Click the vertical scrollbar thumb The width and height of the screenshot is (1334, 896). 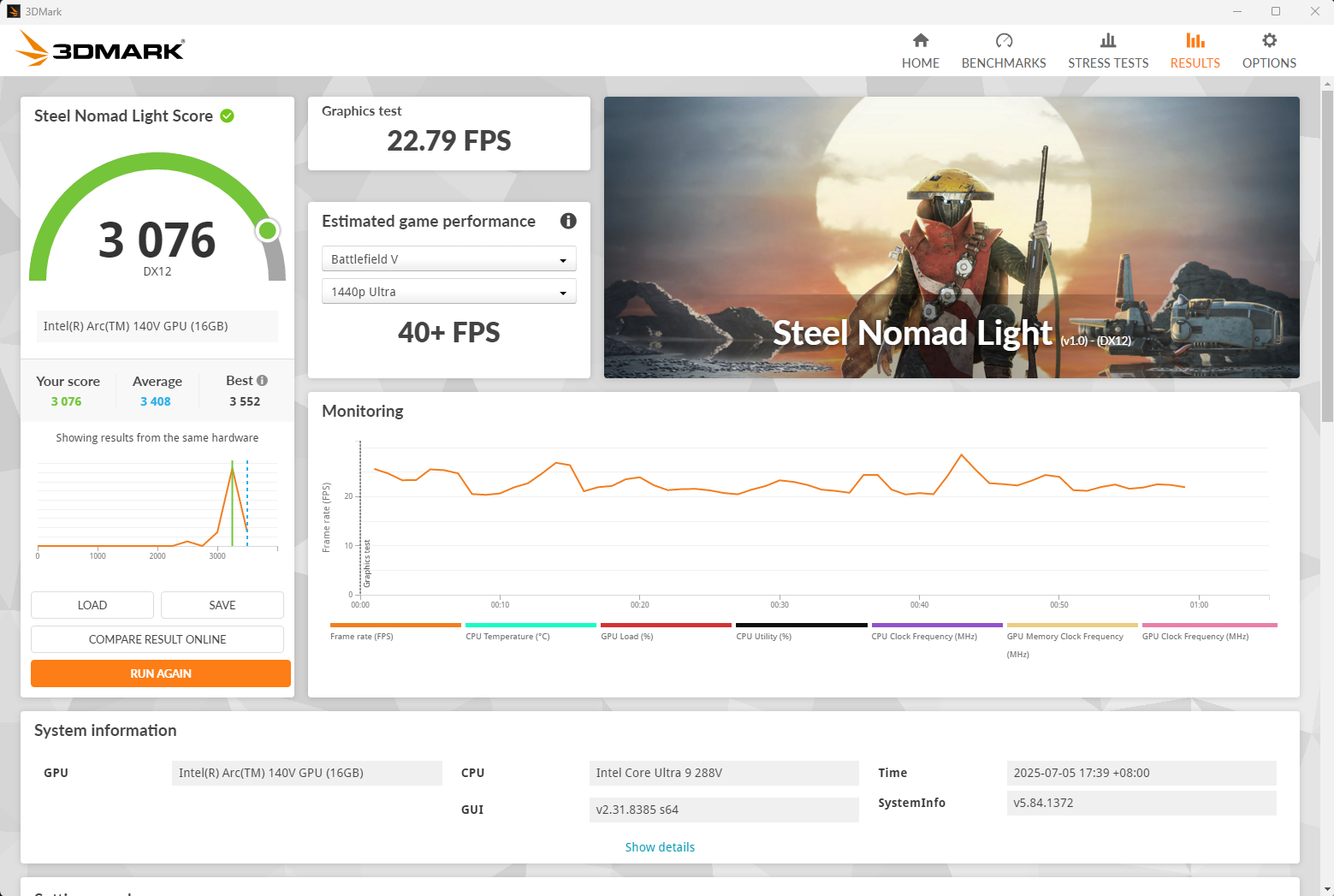[1327, 254]
